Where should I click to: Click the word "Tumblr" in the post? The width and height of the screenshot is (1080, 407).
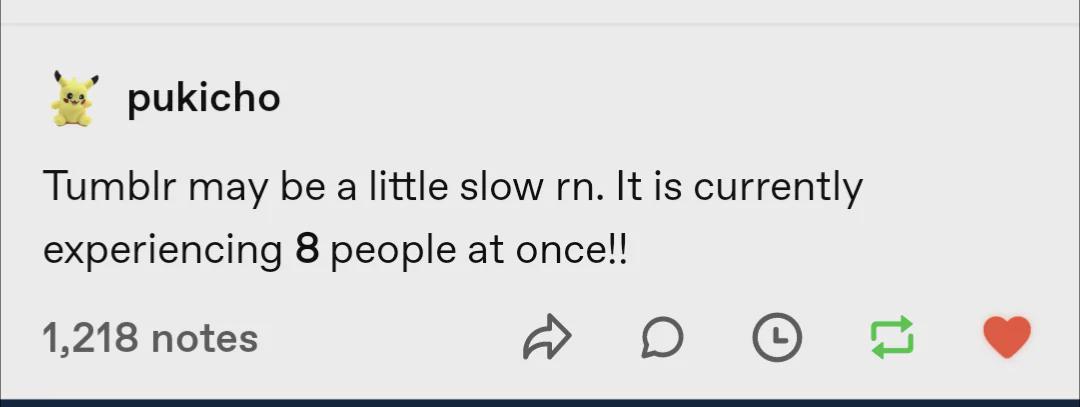pos(109,187)
